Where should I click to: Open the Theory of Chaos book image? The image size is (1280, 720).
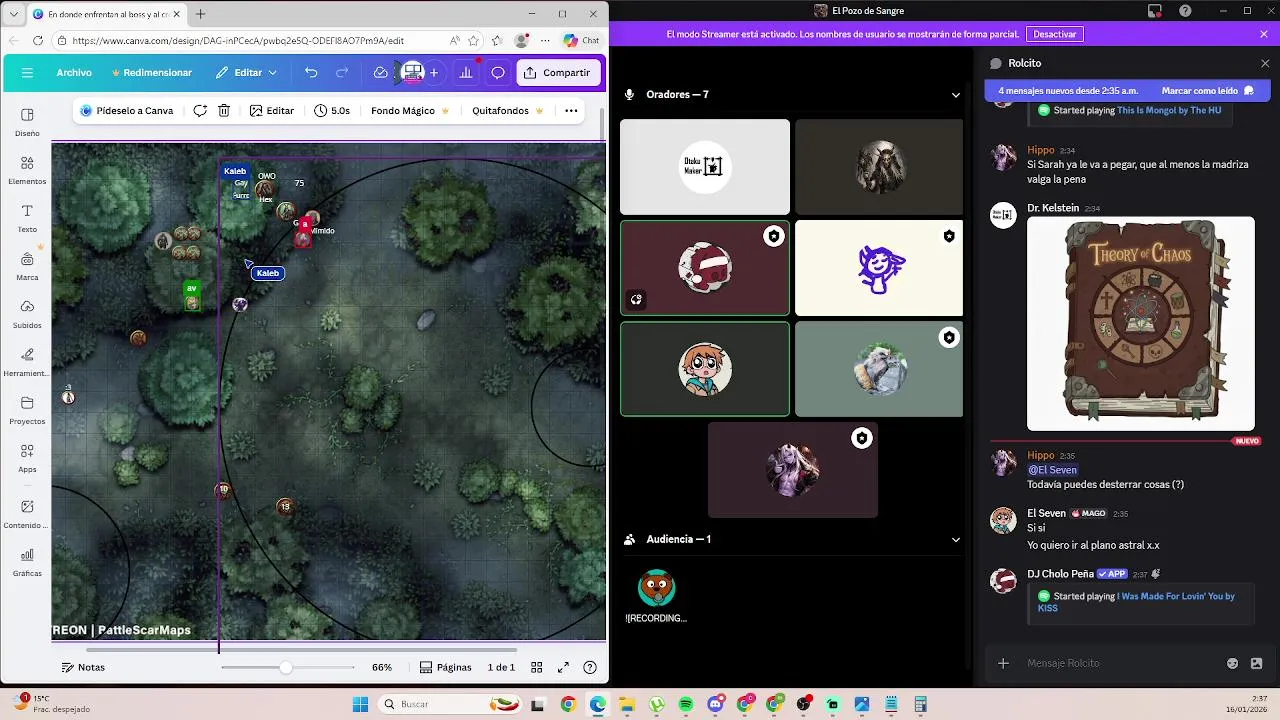pos(1141,324)
